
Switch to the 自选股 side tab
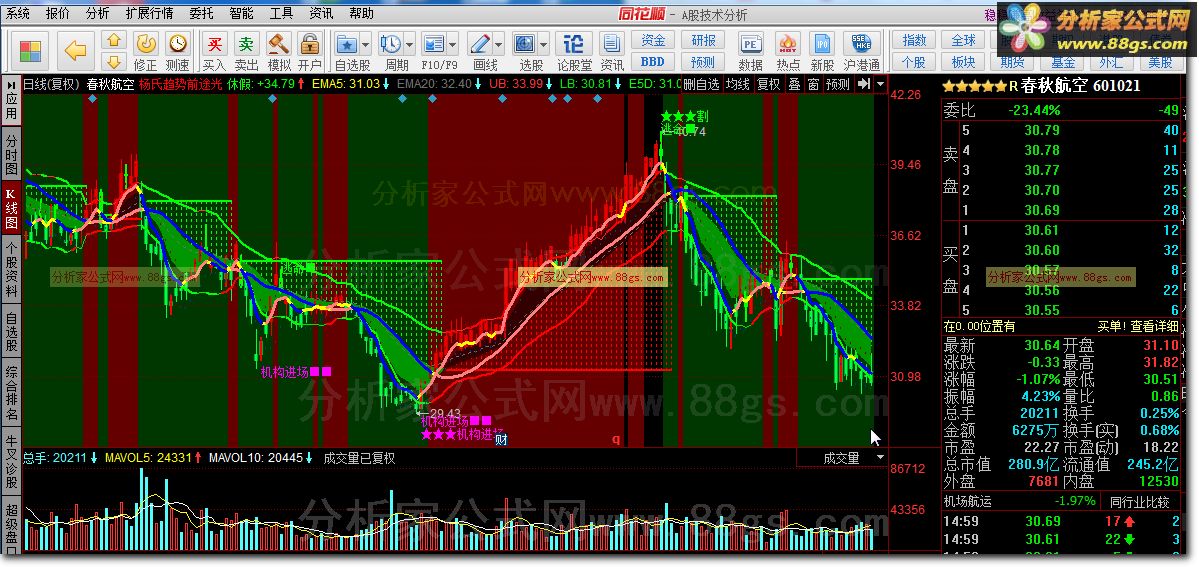tap(11, 332)
